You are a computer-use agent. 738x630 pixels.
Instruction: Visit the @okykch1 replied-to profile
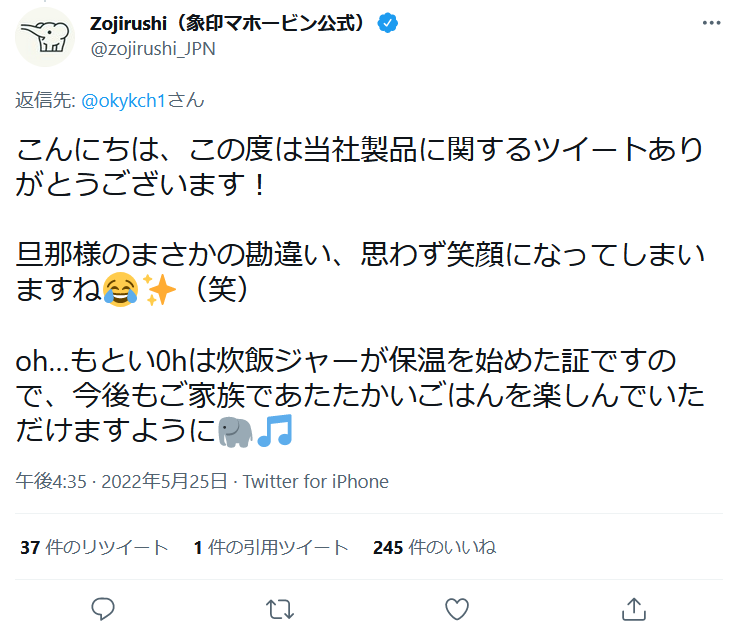pyautogui.click(x=123, y=99)
